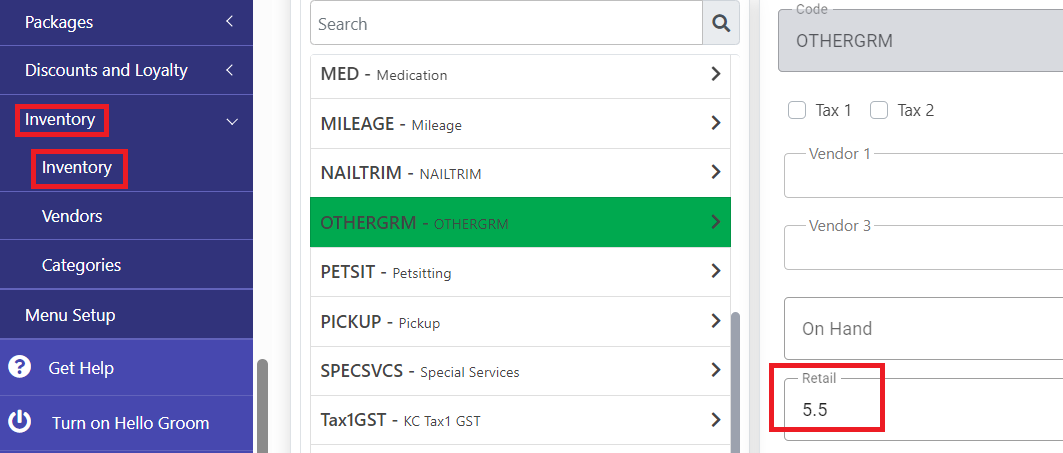Screen dimensions: 1063x453
Task: Click the Tax1GST item chevron
Action: tap(715, 420)
